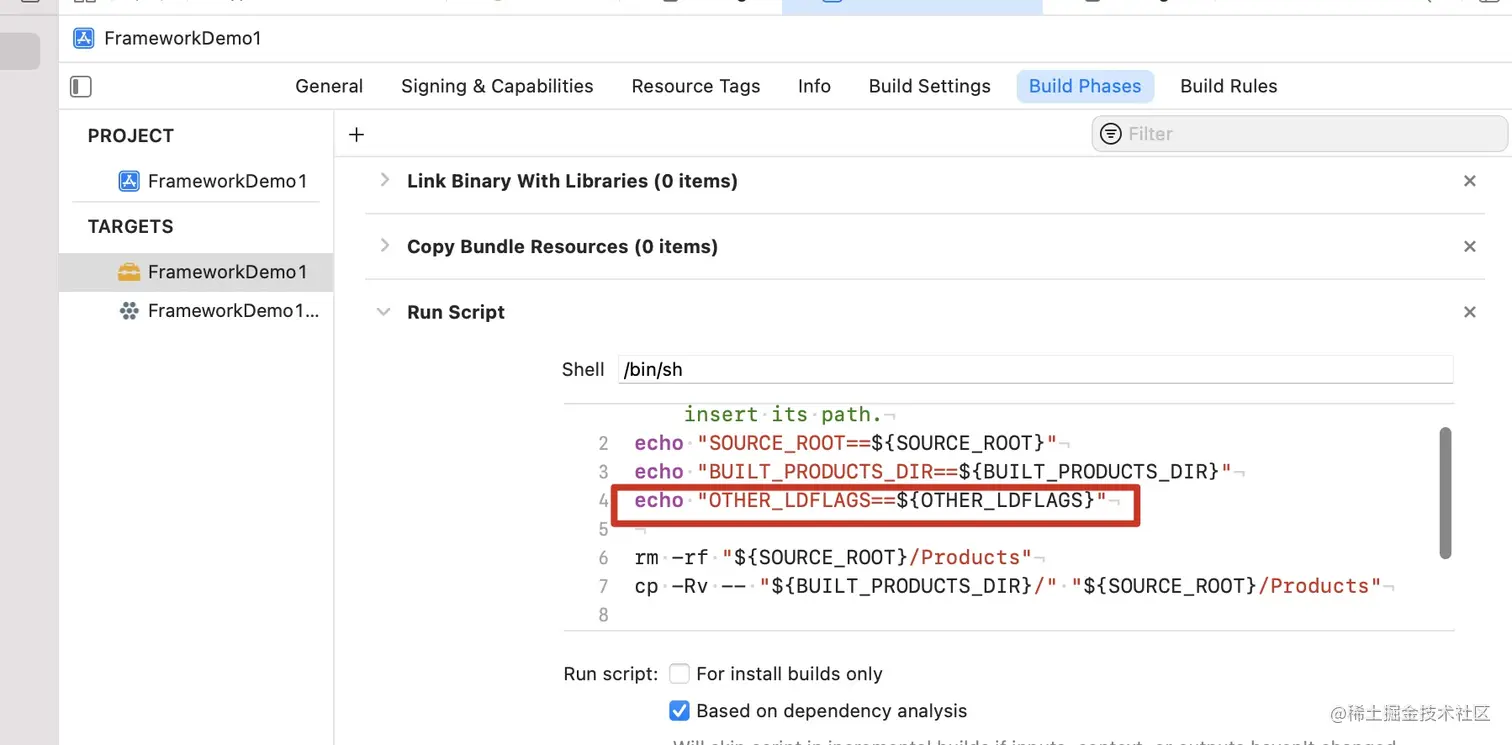Disable Based on dependency analysis checkbox
This screenshot has height=745, width=1512.
coord(680,711)
